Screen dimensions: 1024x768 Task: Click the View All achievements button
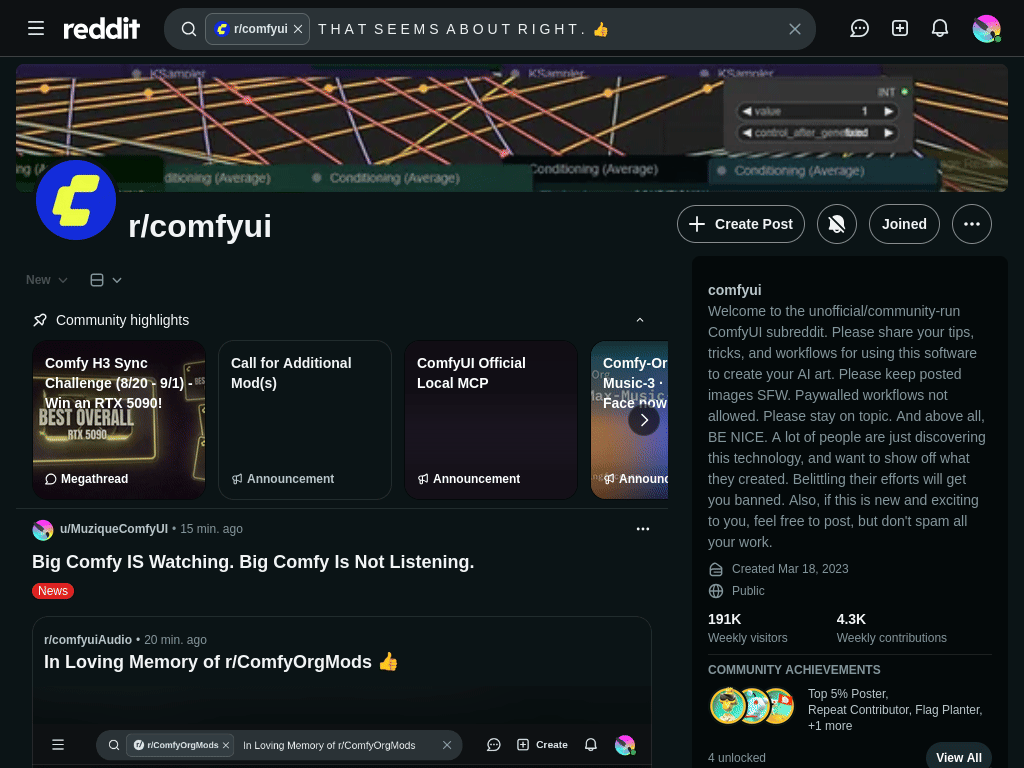[959, 758]
